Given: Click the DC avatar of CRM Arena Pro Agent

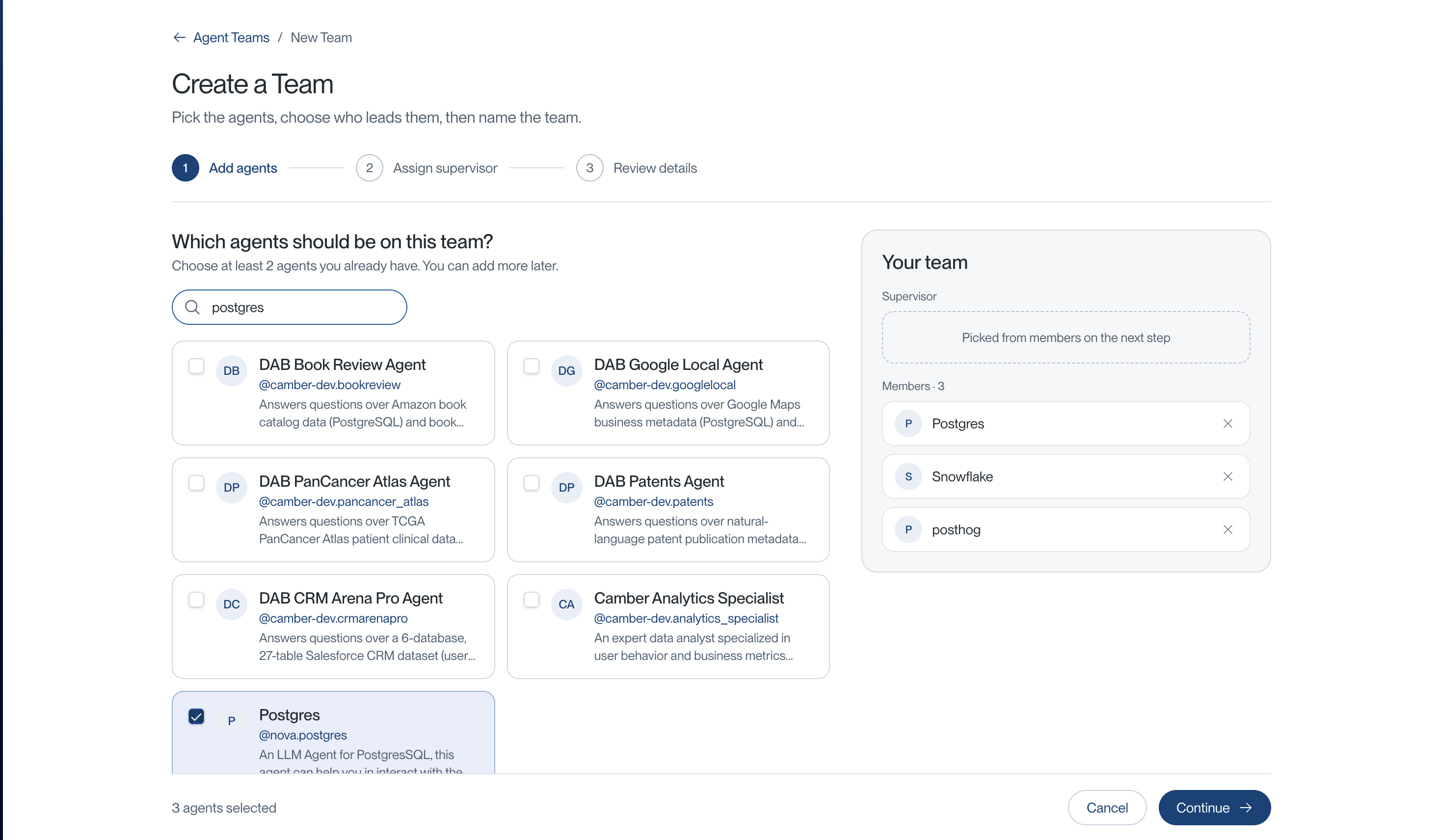Looking at the screenshot, I should tap(232, 604).
